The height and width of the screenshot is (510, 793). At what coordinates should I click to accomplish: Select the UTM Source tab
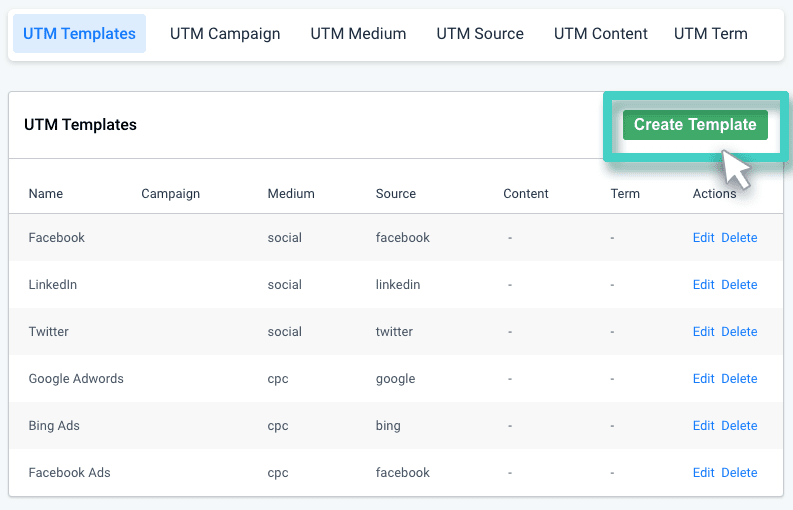coord(480,34)
